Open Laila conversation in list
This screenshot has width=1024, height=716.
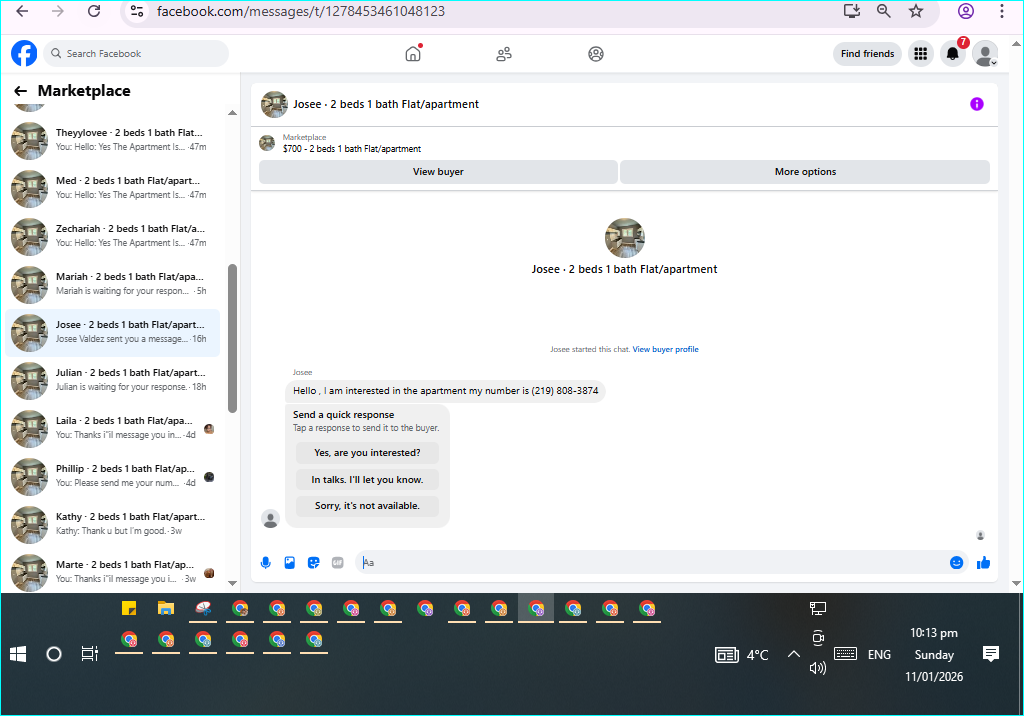113,428
